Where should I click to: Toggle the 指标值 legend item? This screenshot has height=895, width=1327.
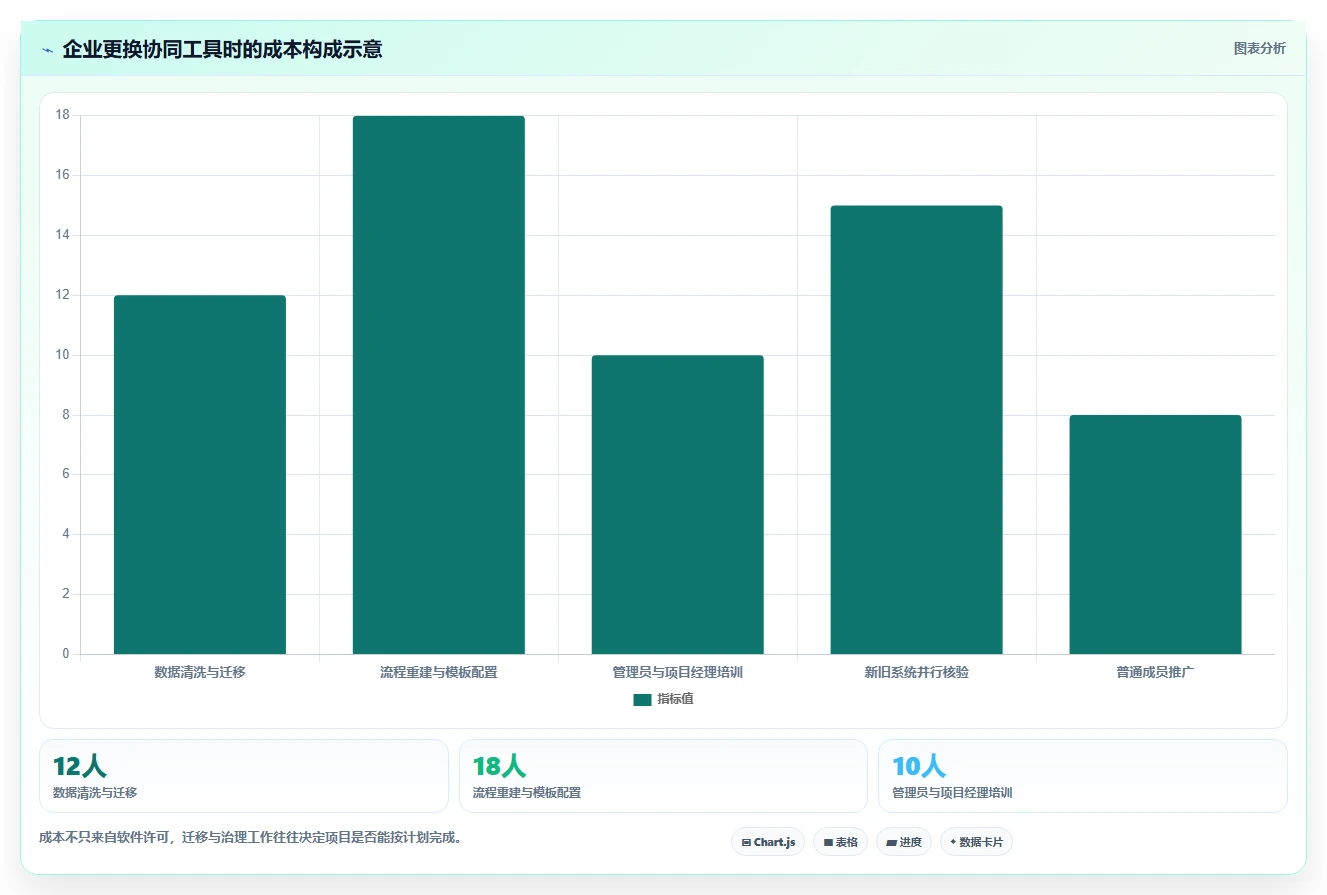coord(663,699)
